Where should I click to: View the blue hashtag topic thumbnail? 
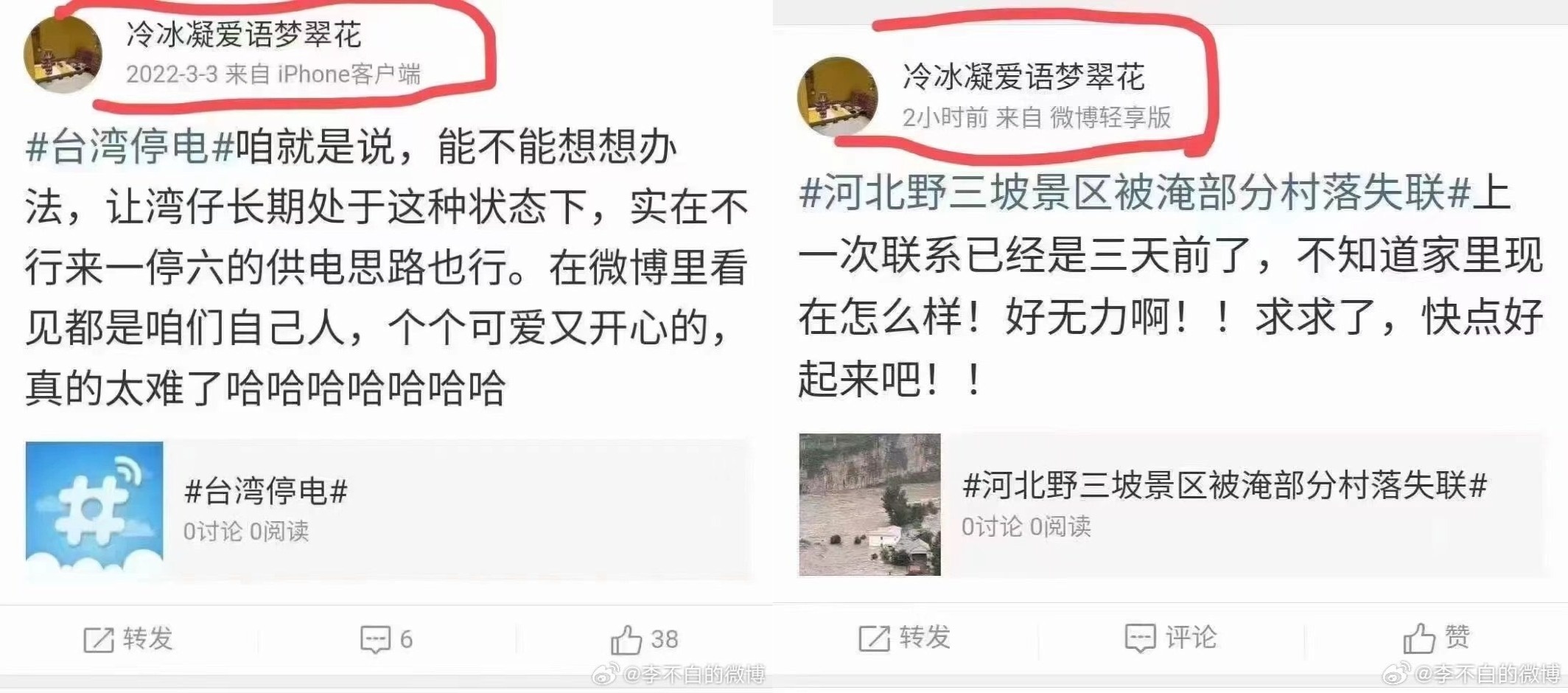click(x=94, y=511)
